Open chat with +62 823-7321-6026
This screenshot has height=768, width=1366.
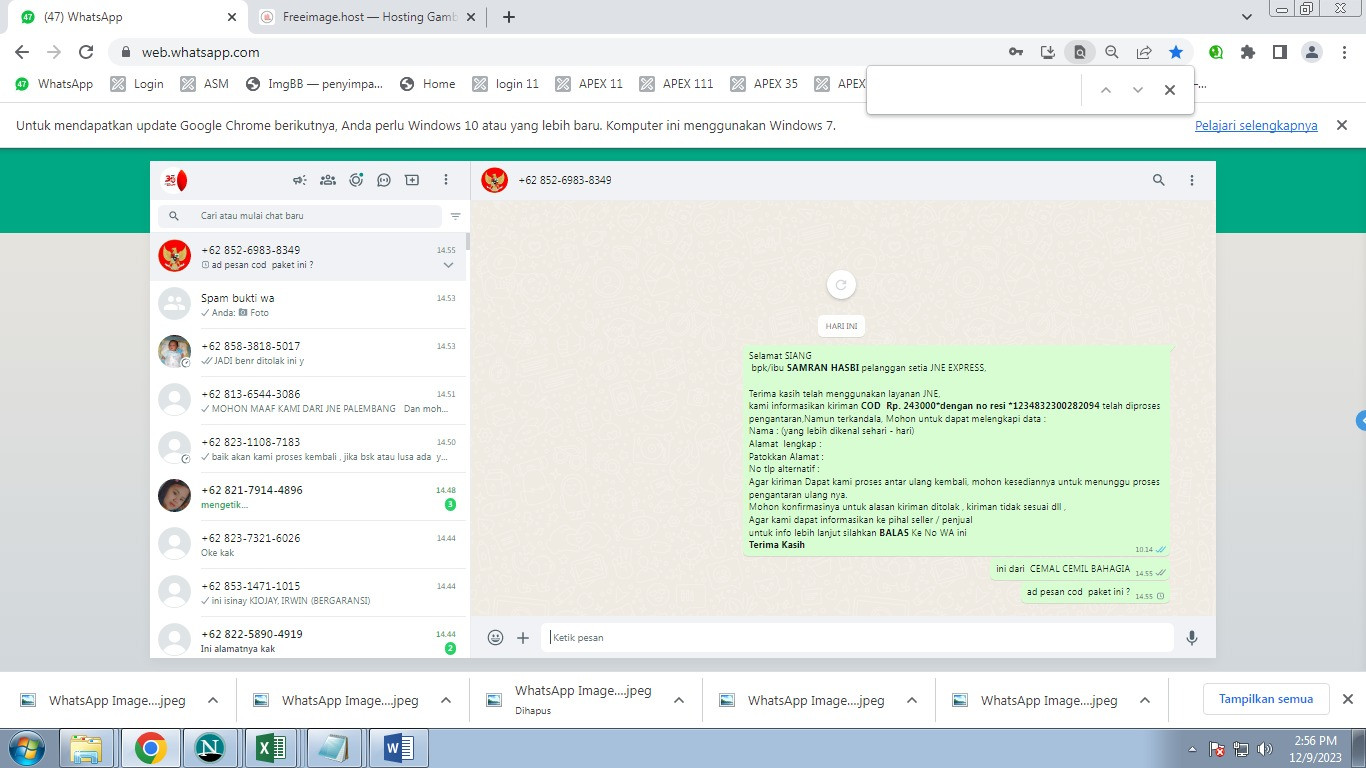(308, 545)
